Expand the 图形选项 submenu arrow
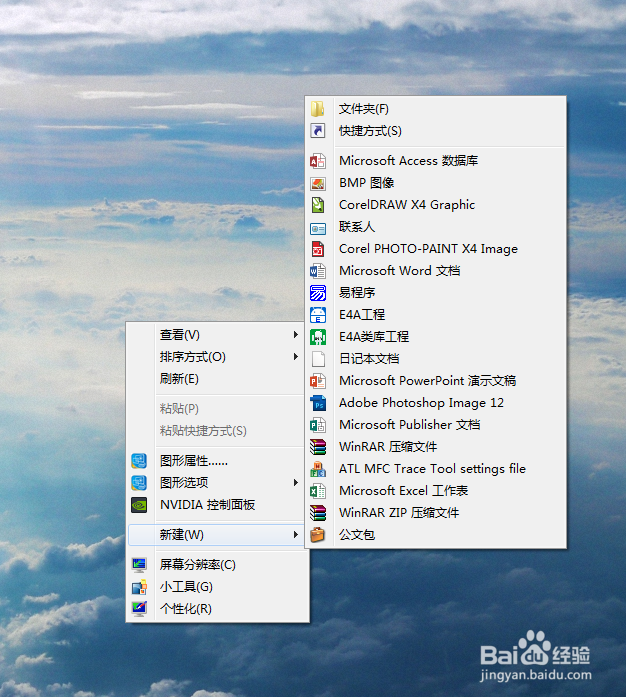 (296, 483)
